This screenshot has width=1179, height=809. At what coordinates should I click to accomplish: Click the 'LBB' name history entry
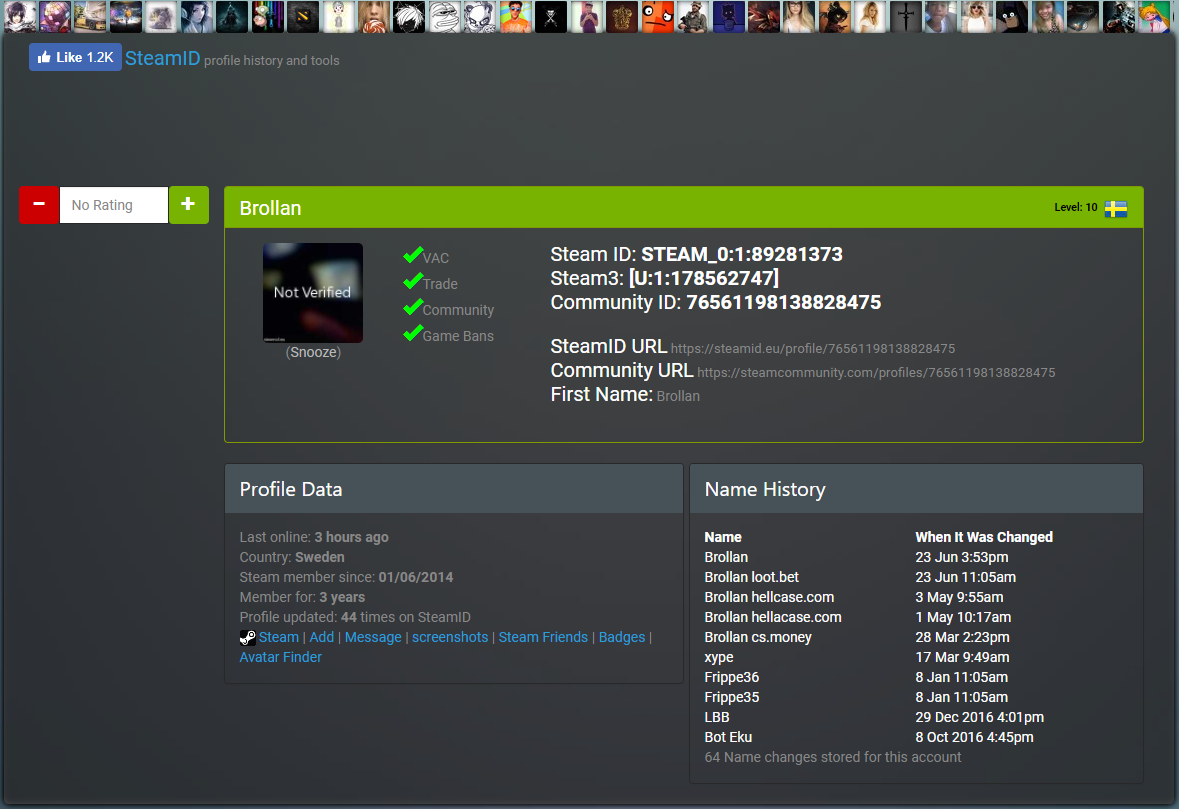717,717
